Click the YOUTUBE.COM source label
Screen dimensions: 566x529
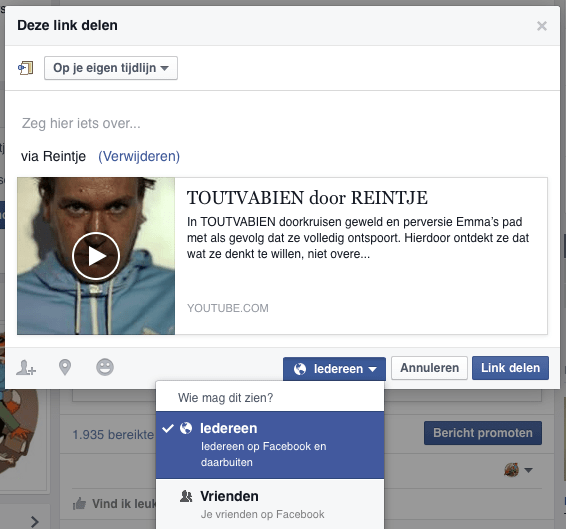coord(227,308)
